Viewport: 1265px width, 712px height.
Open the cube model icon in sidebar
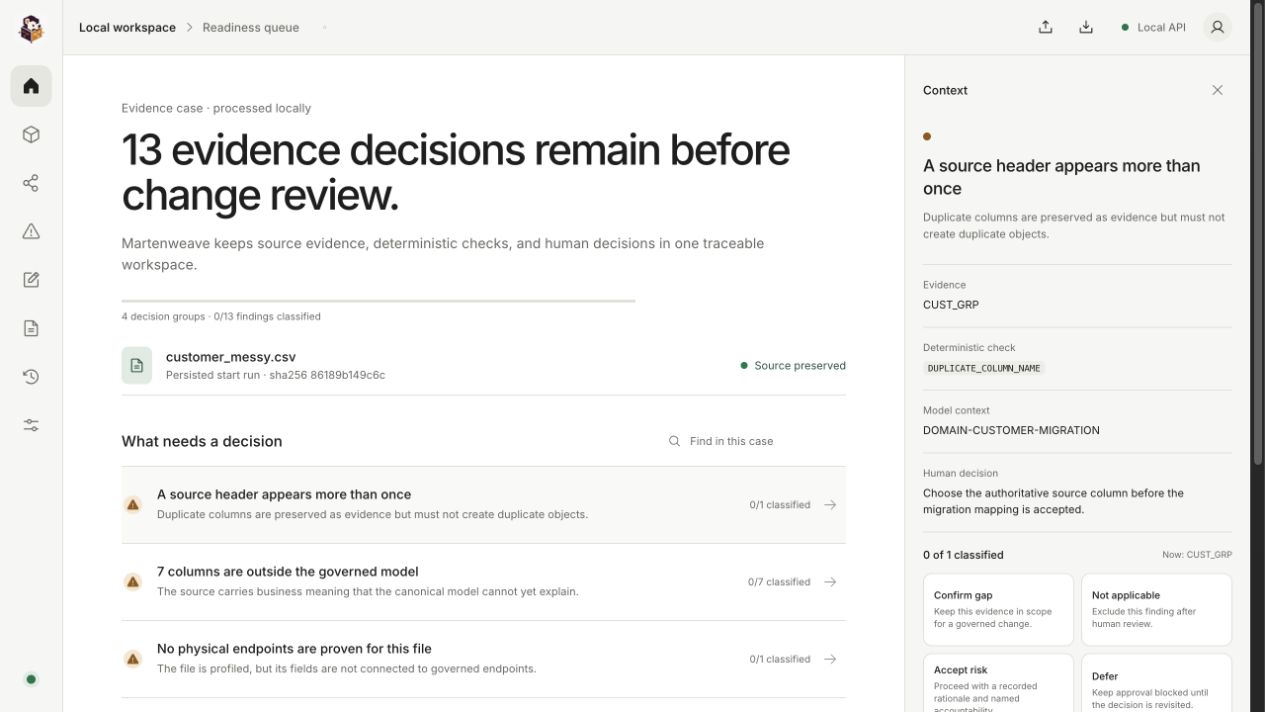point(31,135)
